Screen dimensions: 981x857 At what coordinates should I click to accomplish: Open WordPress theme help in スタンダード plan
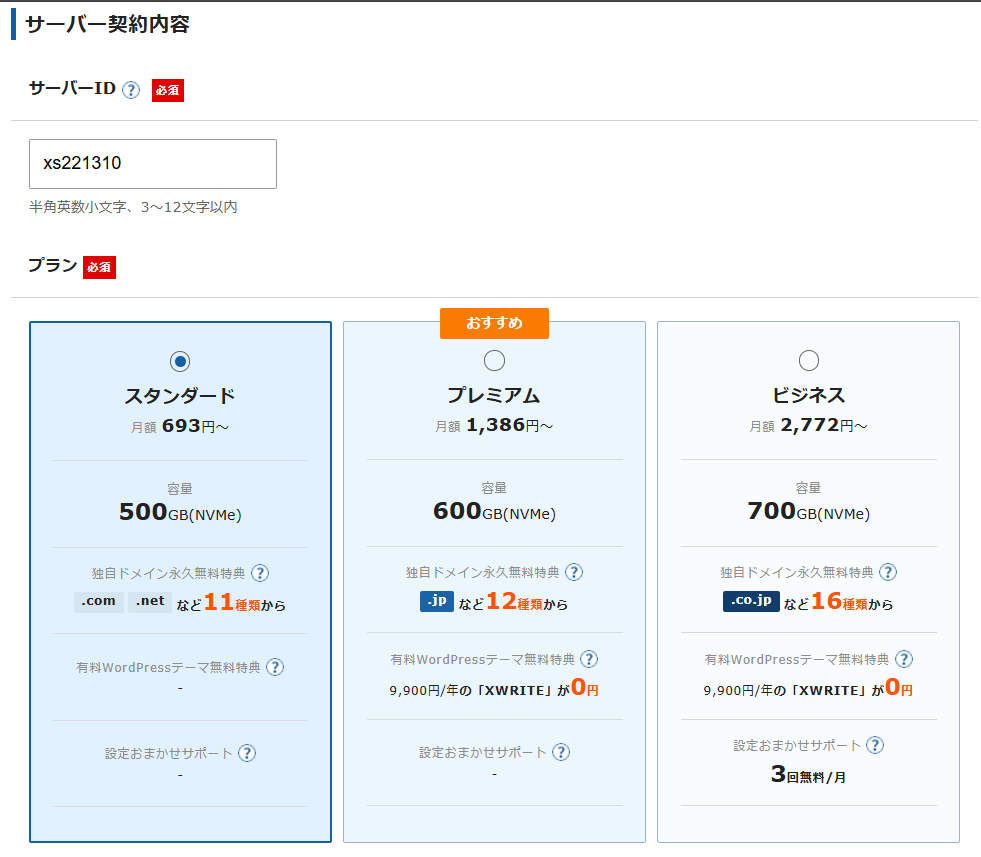click(x=275, y=667)
